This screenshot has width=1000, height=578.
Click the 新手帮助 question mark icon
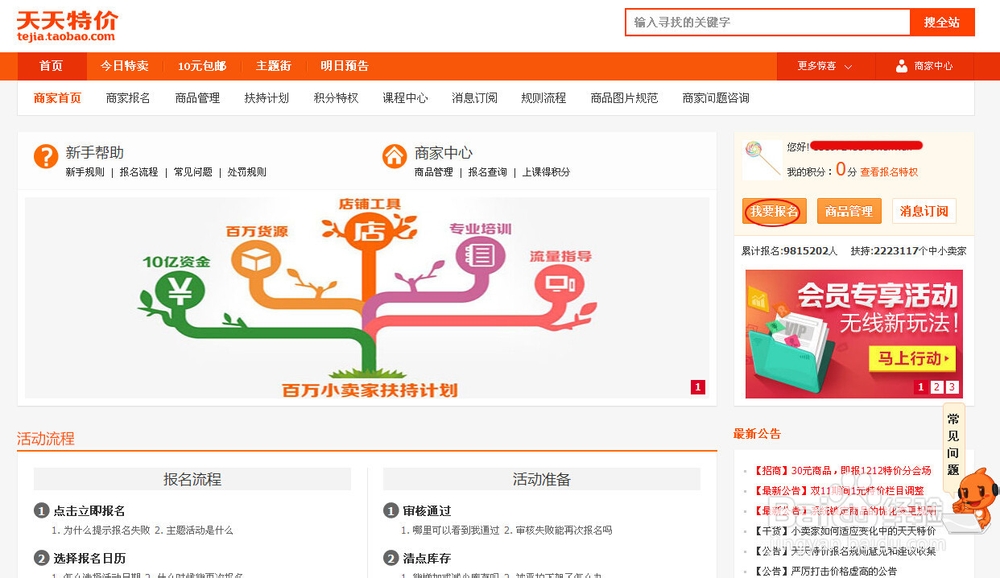[46, 156]
